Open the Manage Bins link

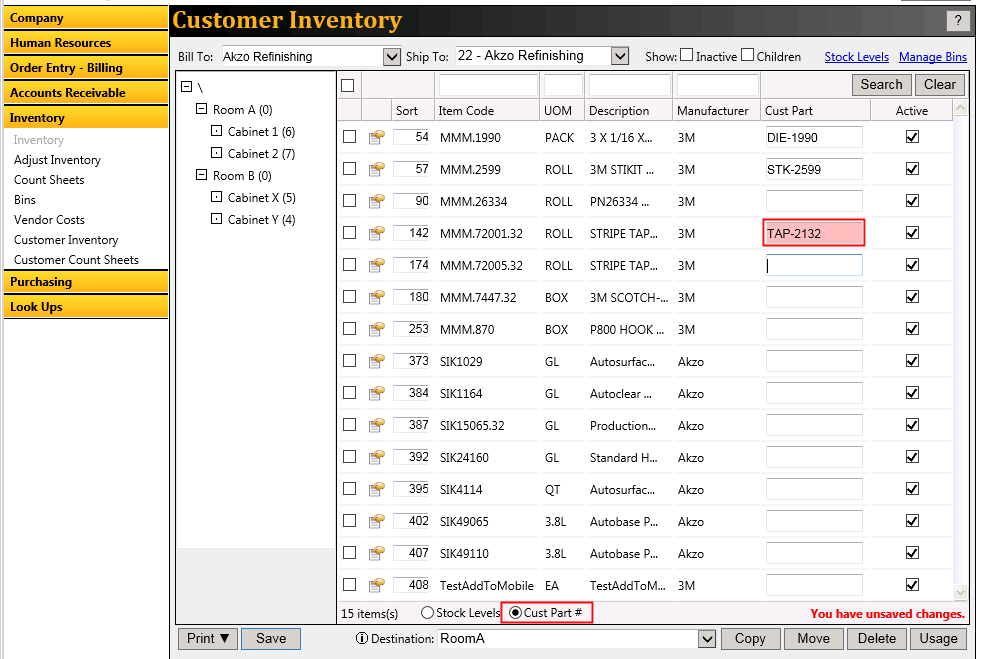(x=932, y=57)
